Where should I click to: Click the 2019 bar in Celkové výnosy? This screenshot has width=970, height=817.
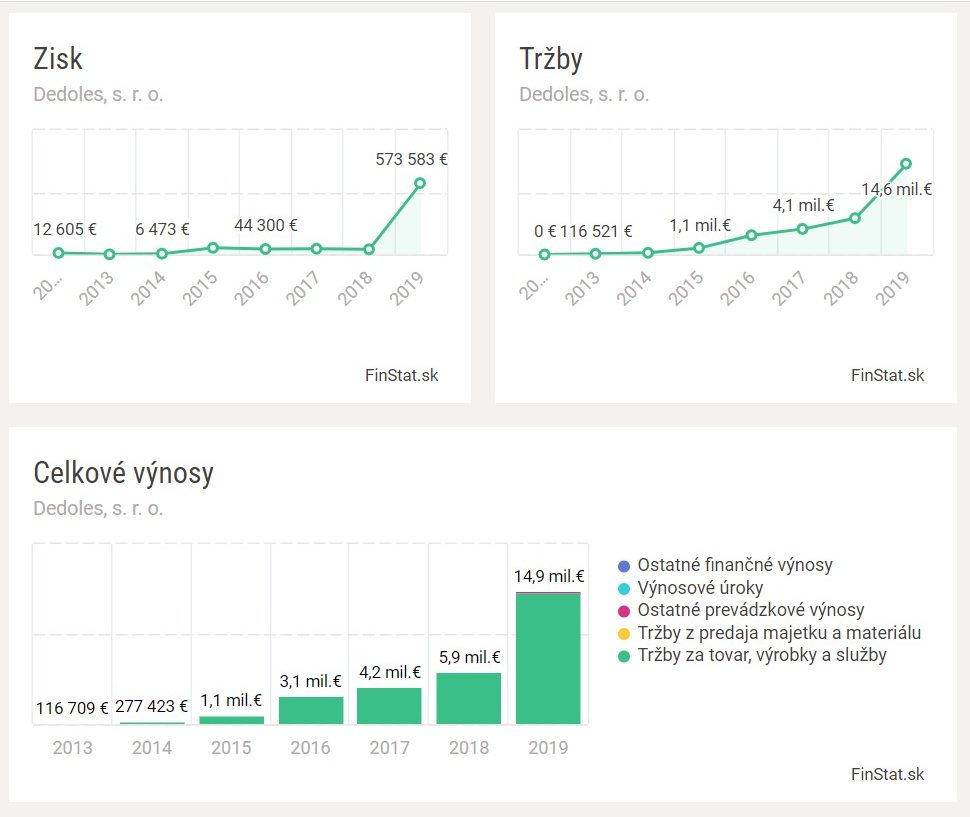coord(548,658)
